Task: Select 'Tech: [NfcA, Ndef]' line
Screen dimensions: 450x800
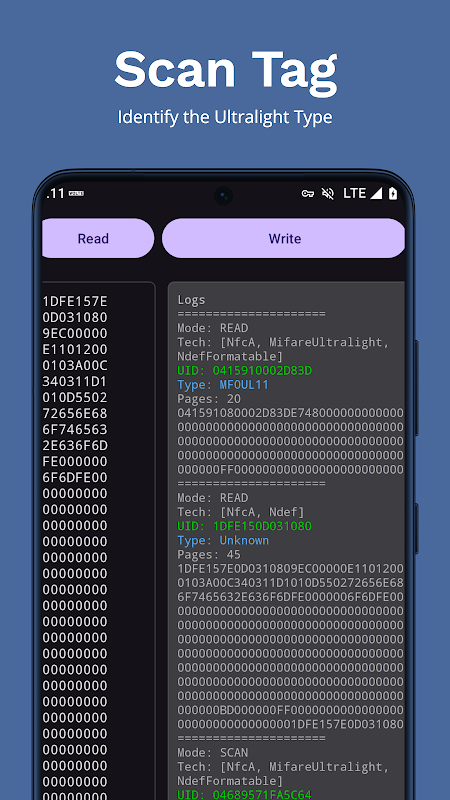Action: (241, 512)
